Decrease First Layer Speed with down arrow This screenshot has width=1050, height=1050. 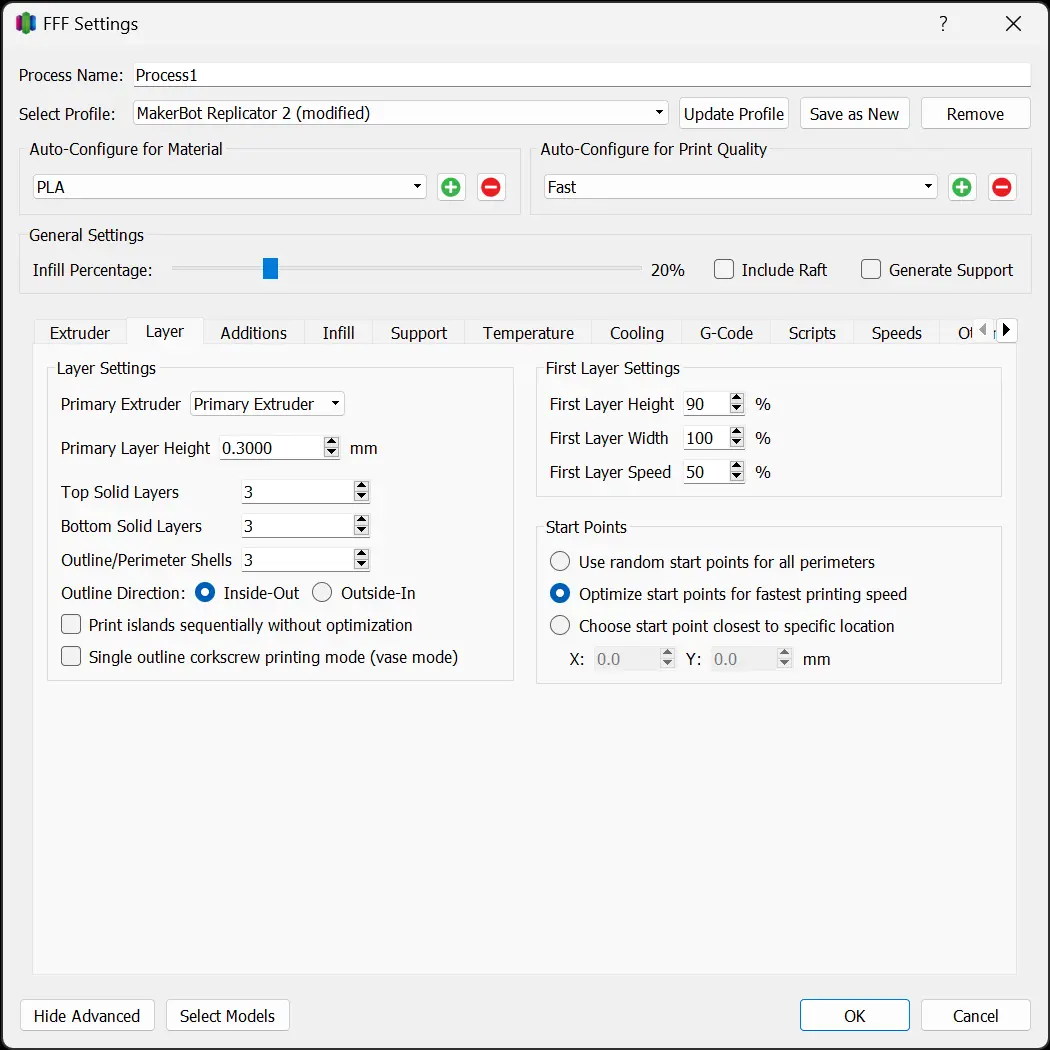(x=737, y=477)
